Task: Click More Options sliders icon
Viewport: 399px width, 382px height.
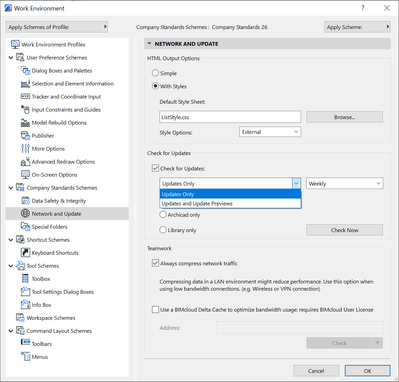Action: point(25,148)
